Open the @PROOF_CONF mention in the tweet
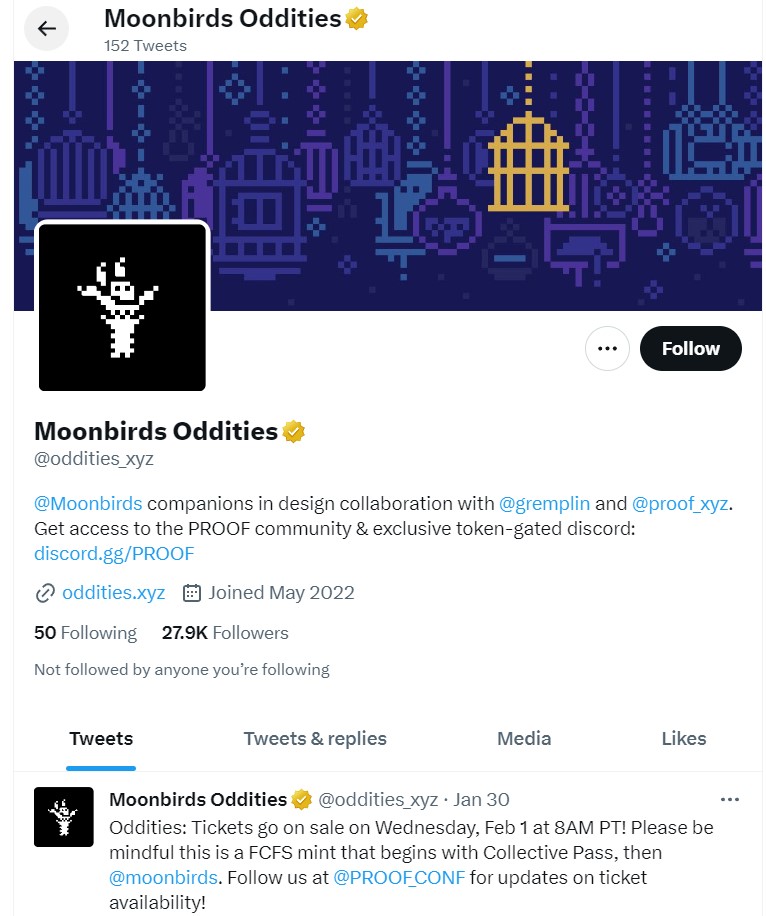 point(399,877)
